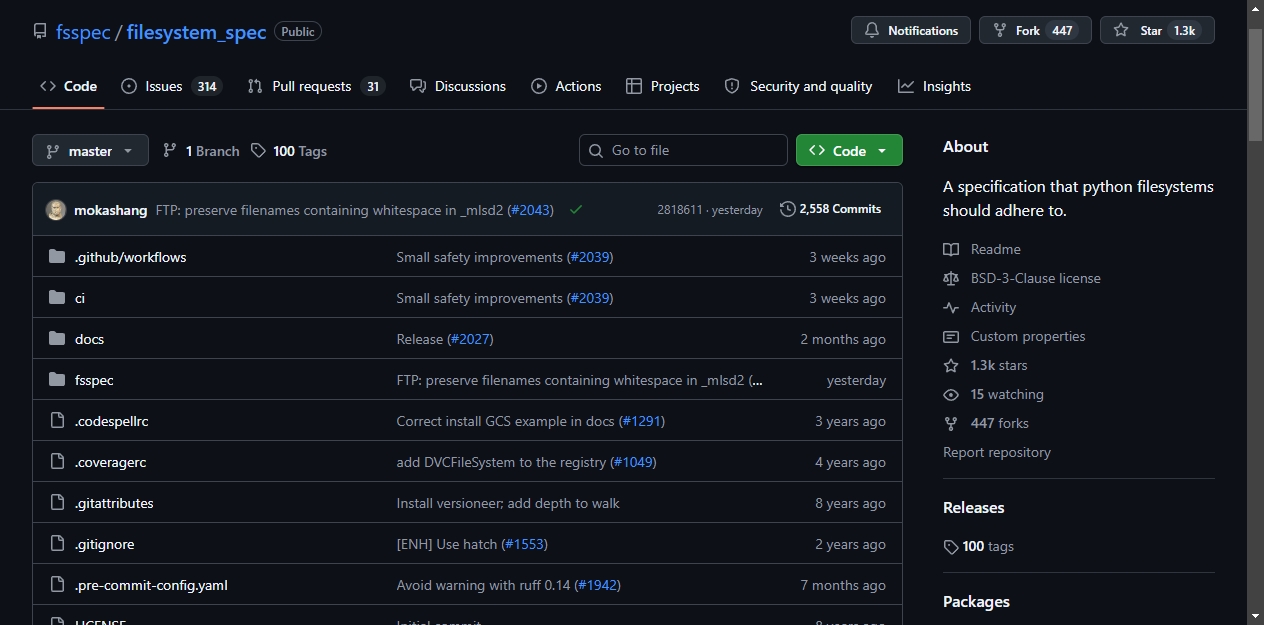Image resolution: width=1264 pixels, height=625 pixels.
Task: Click the folder icon for ci
Action: click(x=57, y=298)
